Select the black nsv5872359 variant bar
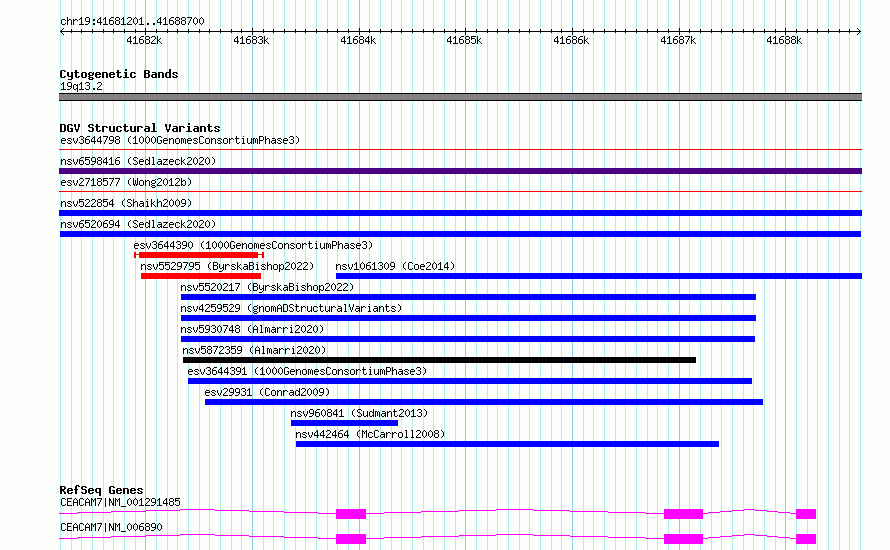The width and height of the screenshot is (890, 550). tap(439, 360)
